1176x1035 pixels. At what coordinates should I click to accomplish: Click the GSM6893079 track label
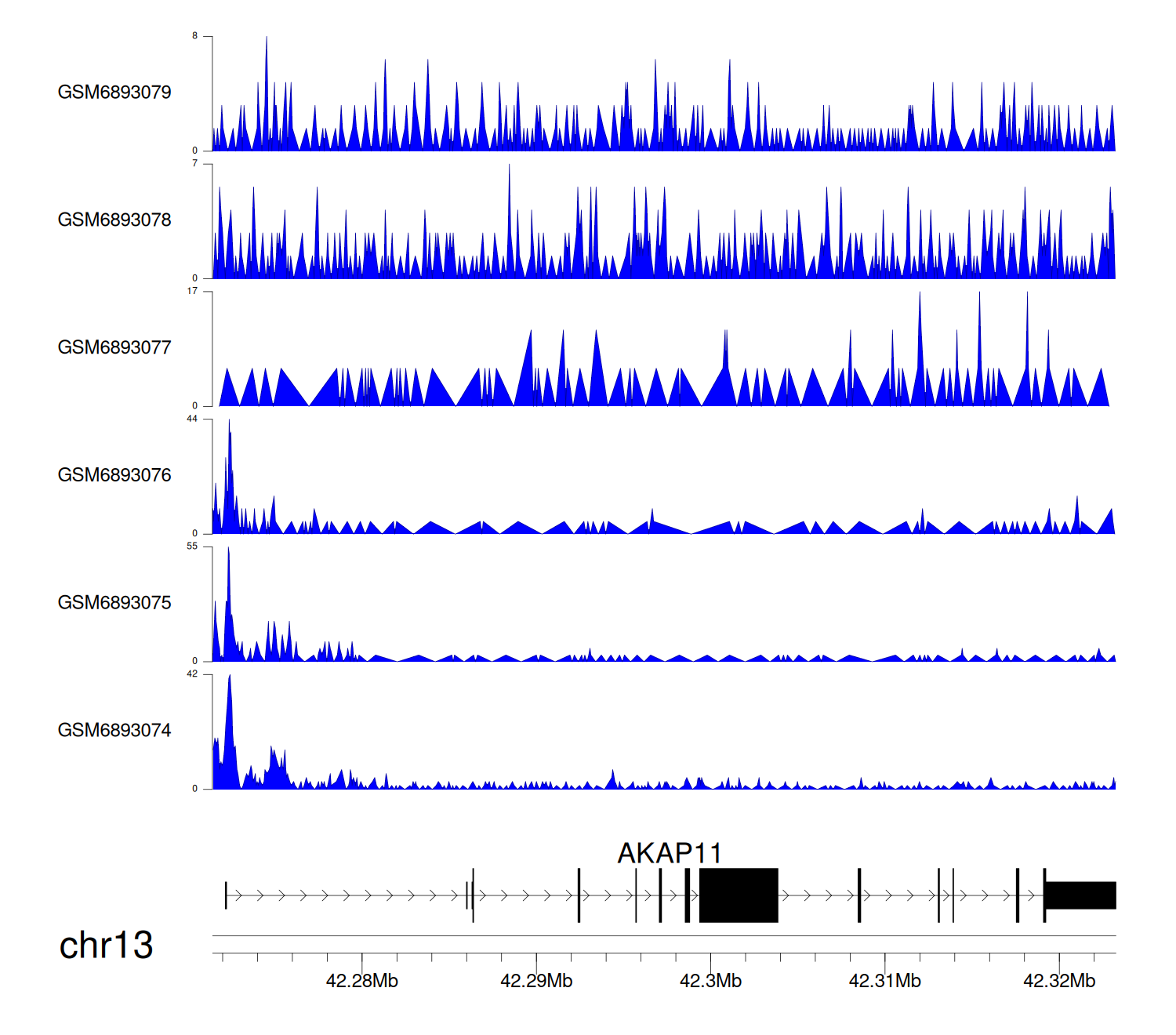(114, 93)
